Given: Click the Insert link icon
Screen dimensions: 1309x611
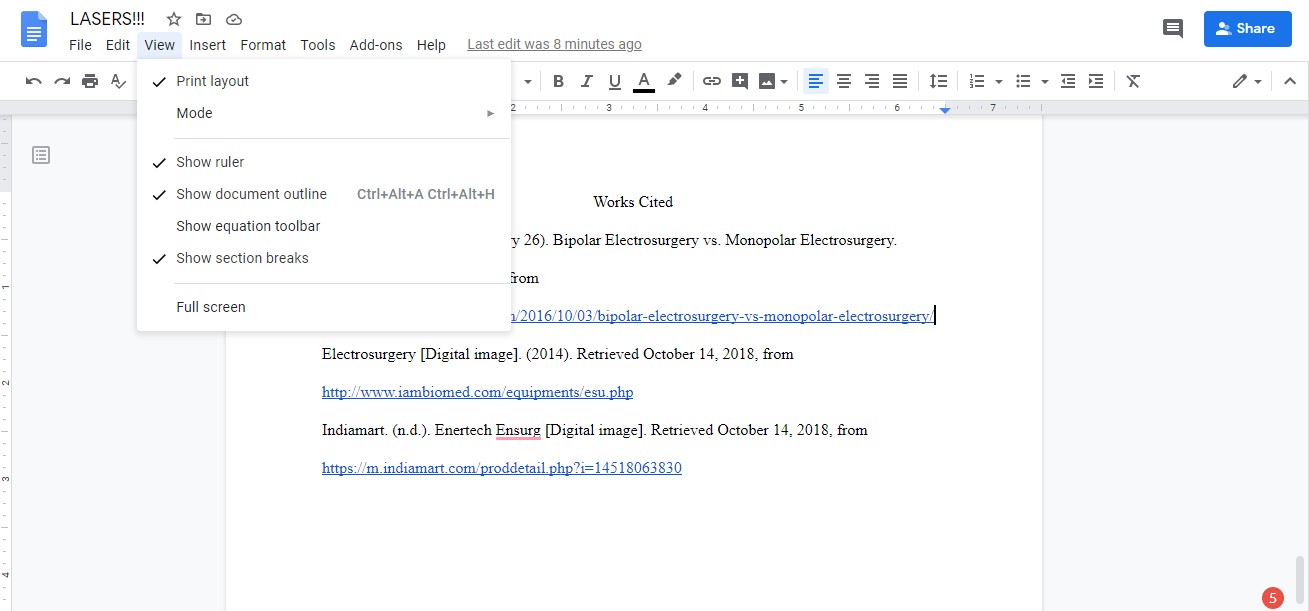Looking at the screenshot, I should [x=711, y=81].
